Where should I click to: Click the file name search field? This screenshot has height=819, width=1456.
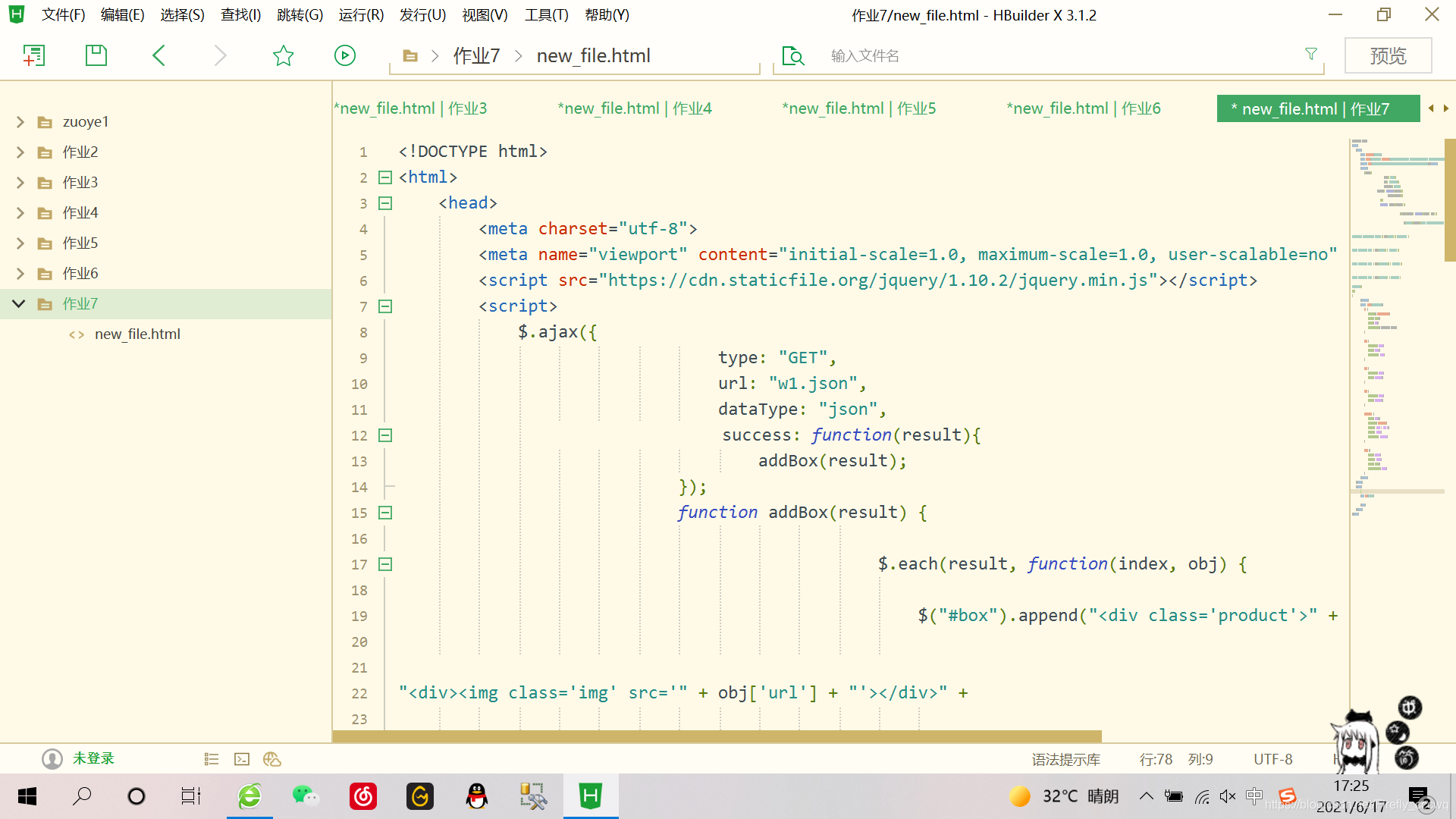1062,55
